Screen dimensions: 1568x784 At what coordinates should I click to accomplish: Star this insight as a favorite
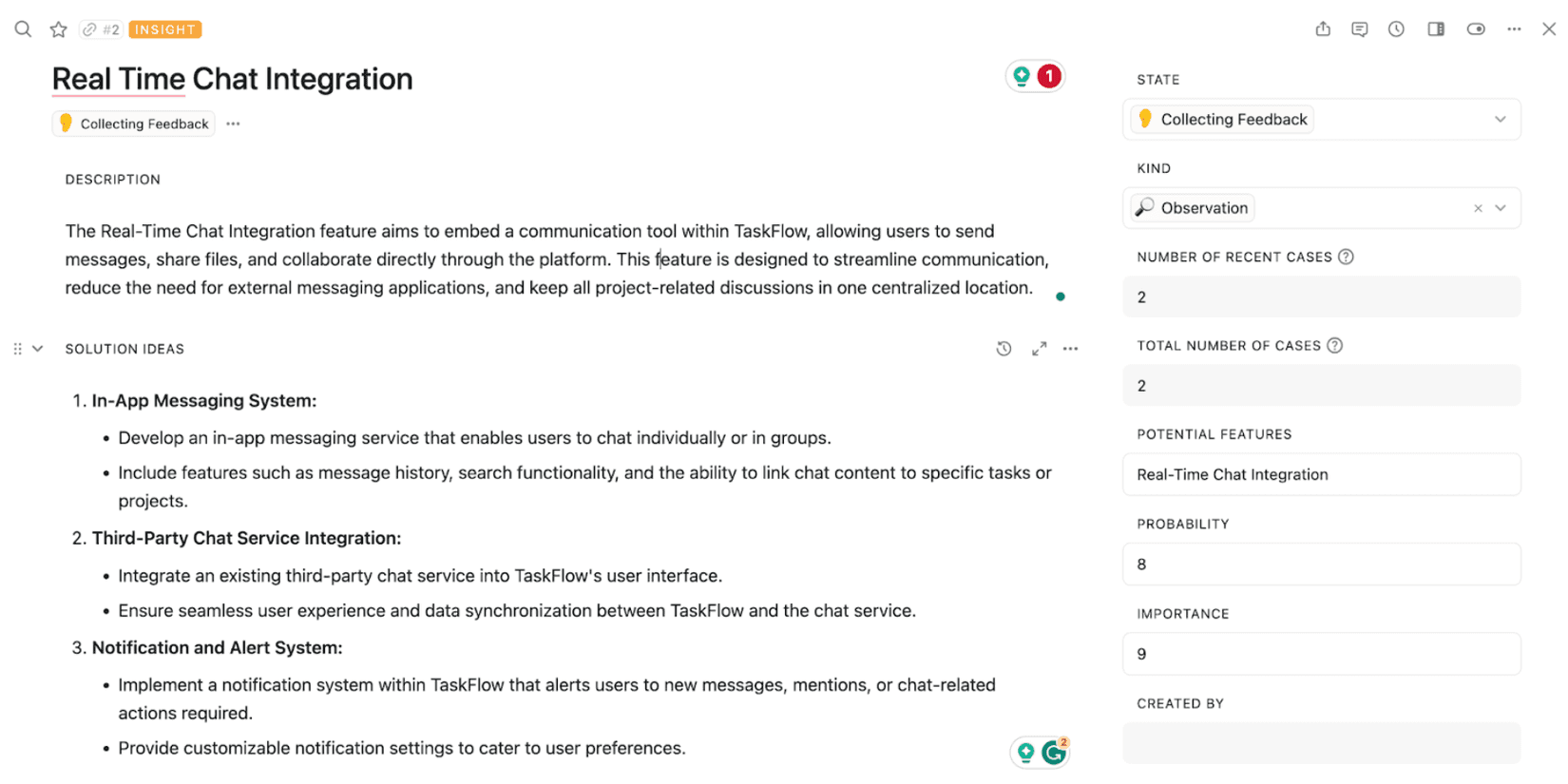(58, 29)
